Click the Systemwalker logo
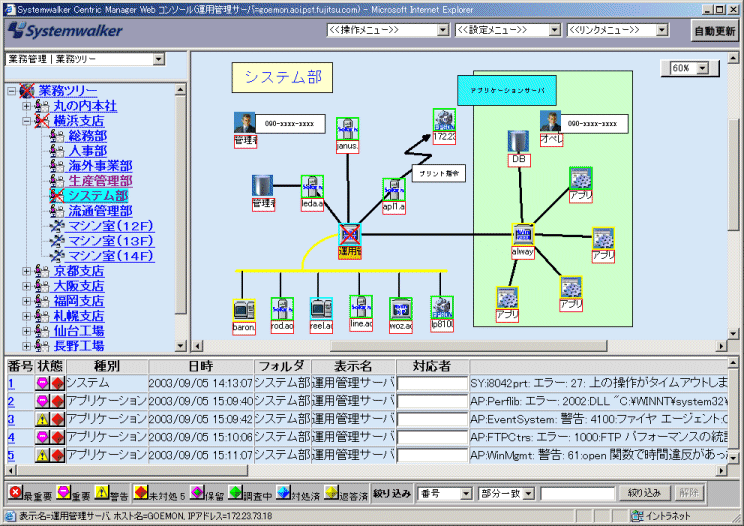 pyautogui.click(x=65, y=31)
